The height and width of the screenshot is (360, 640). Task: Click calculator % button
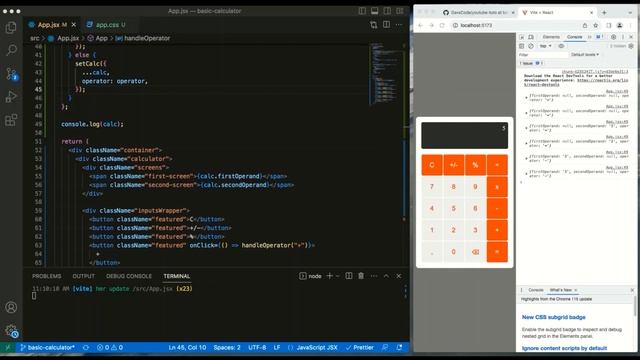coord(475,165)
